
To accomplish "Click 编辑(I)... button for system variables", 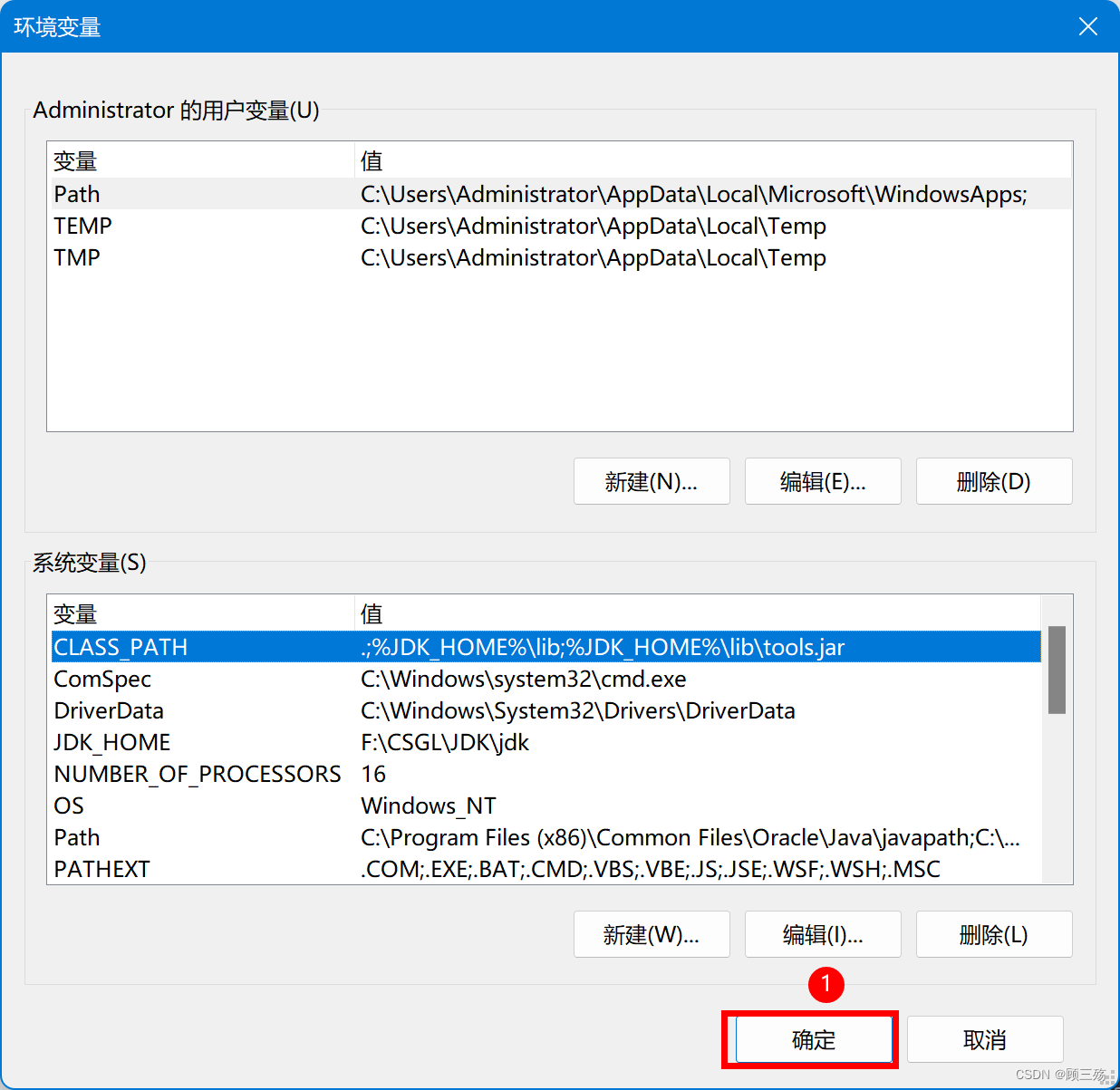I will click(823, 934).
